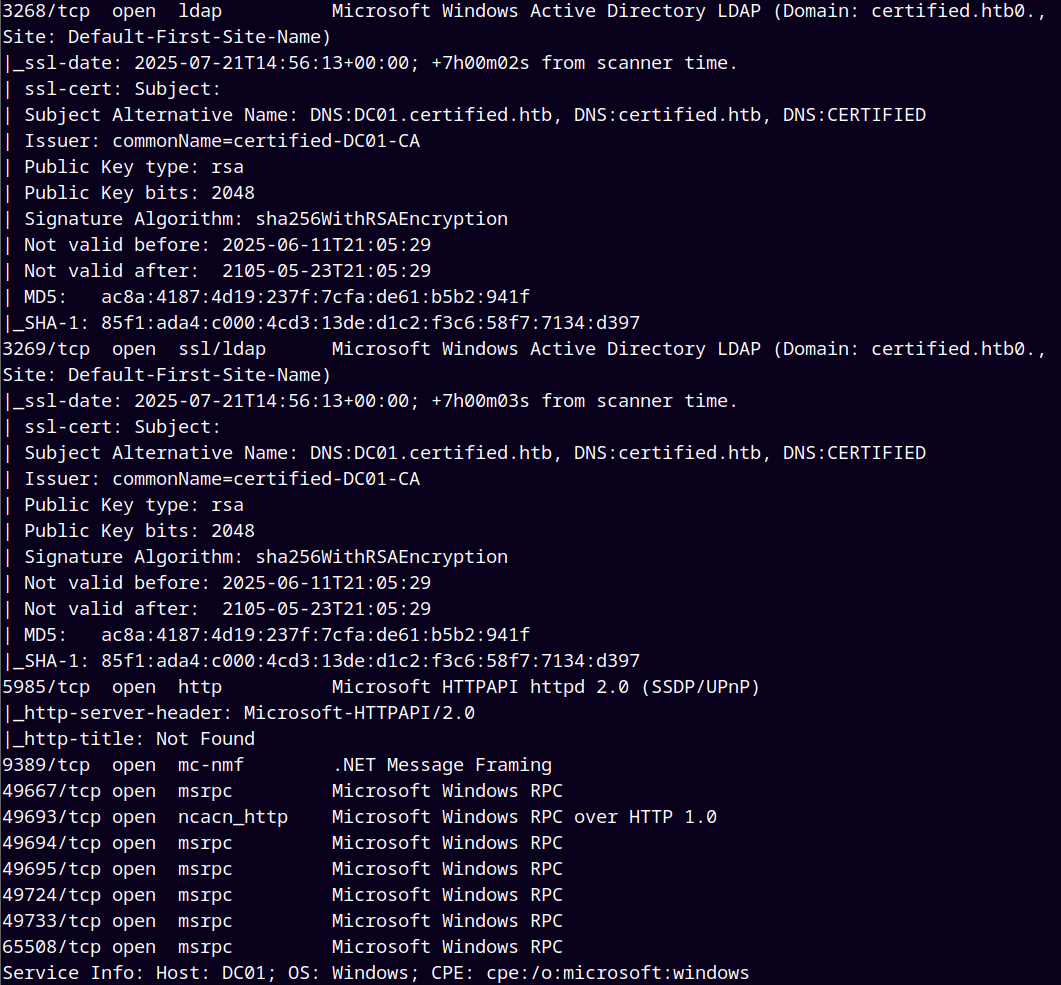Click the ncacn_http service name
This screenshot has height=985, width=1061.
click(x=233, y=817)
